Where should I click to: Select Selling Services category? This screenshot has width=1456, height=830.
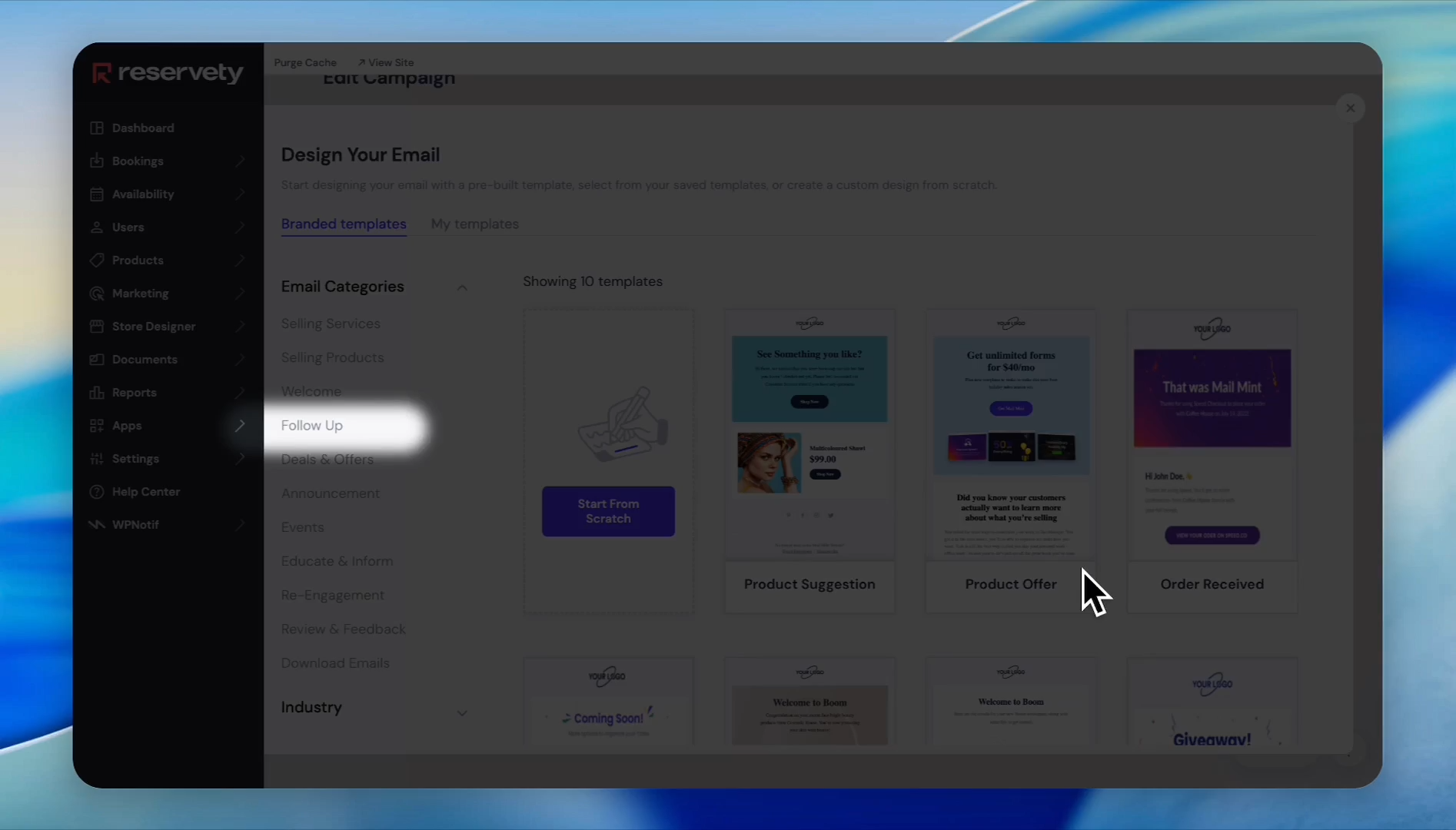(x=331, y=324)
